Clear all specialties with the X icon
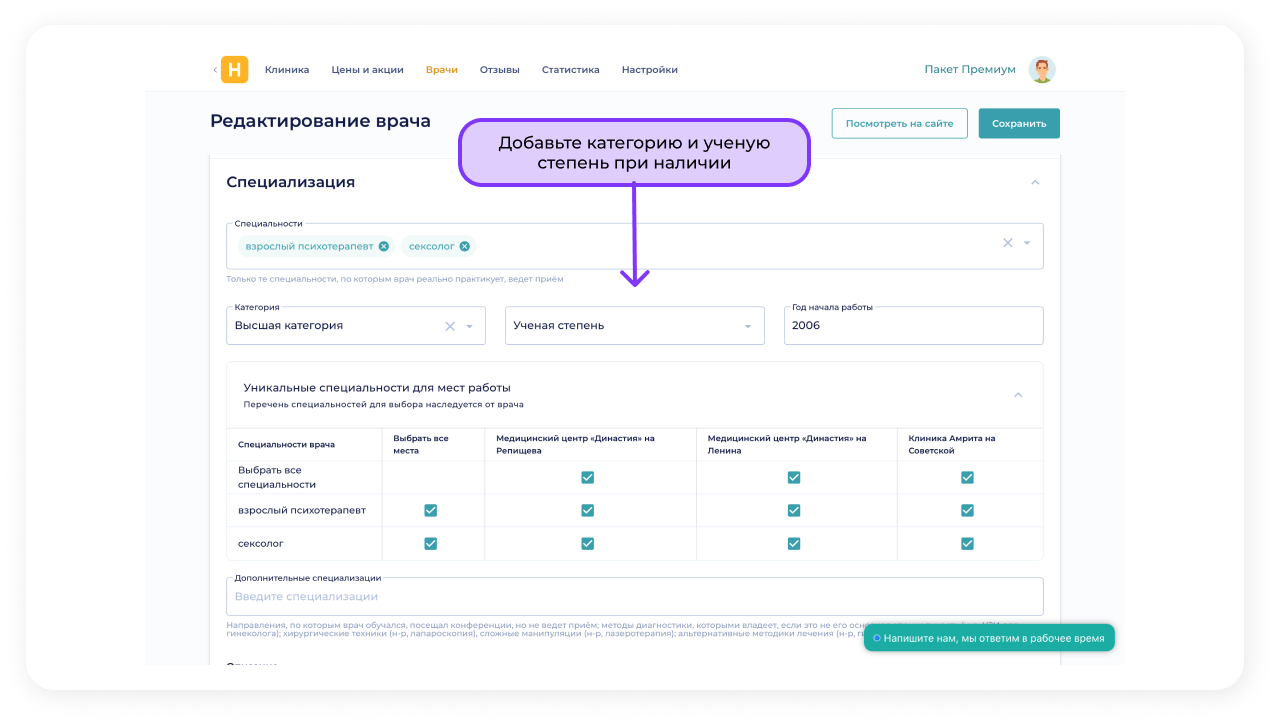 click(x=1008, y=243)
